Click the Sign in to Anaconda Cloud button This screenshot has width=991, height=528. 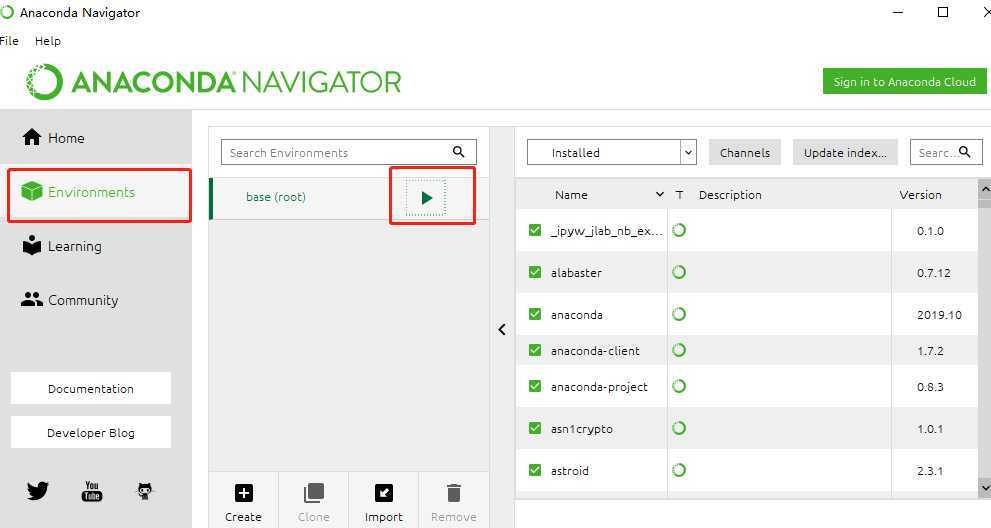[x=904, y=81]
